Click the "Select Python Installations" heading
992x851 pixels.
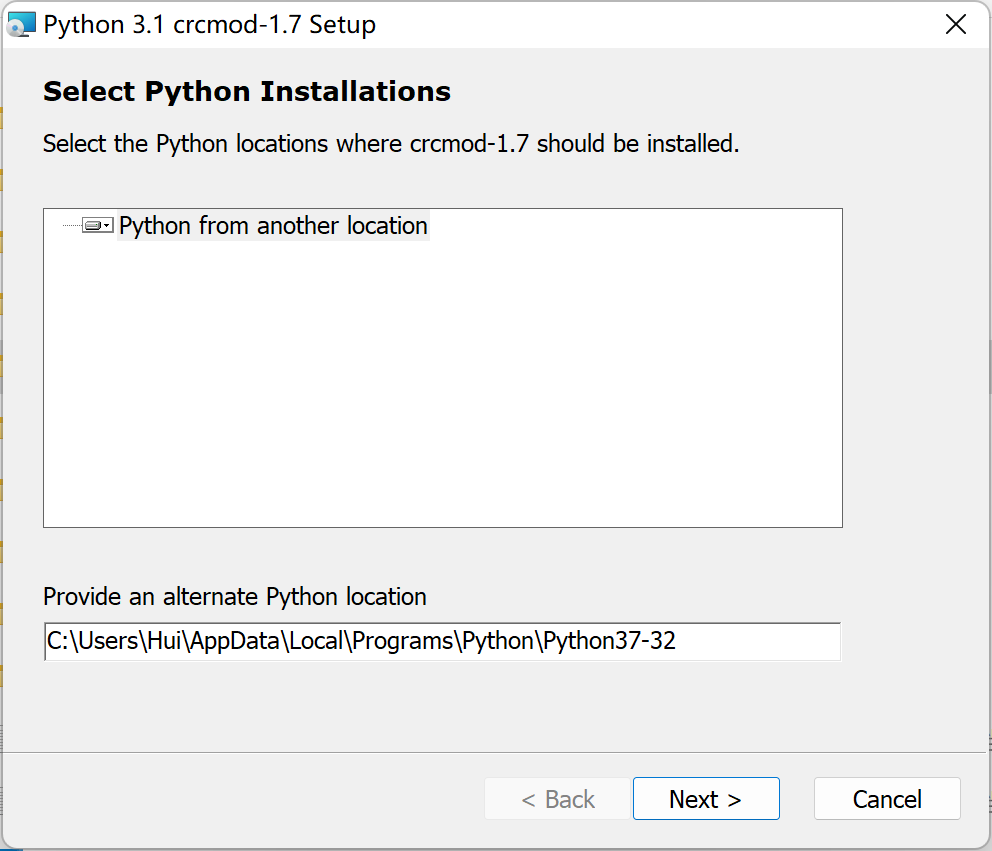point(247,92)
